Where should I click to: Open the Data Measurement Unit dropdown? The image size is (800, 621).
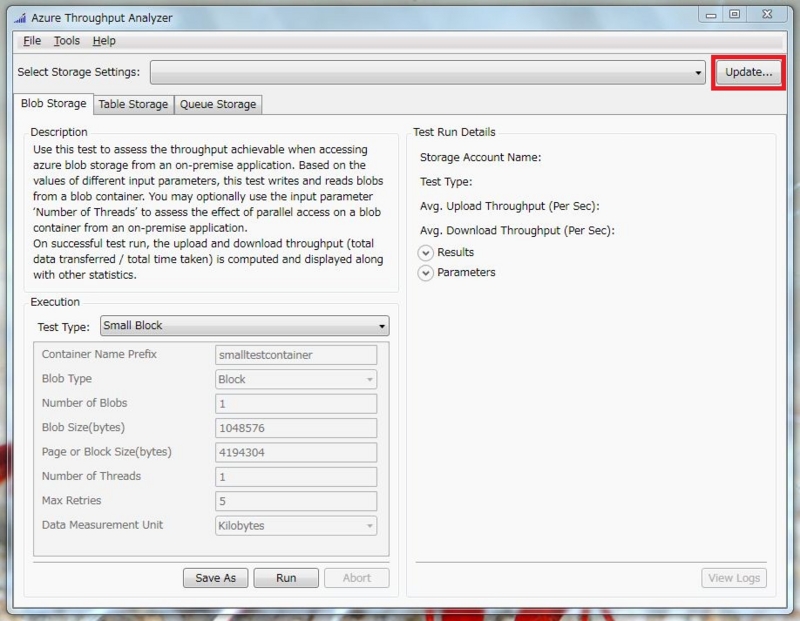pyautogui.click(x=296, y=526)
